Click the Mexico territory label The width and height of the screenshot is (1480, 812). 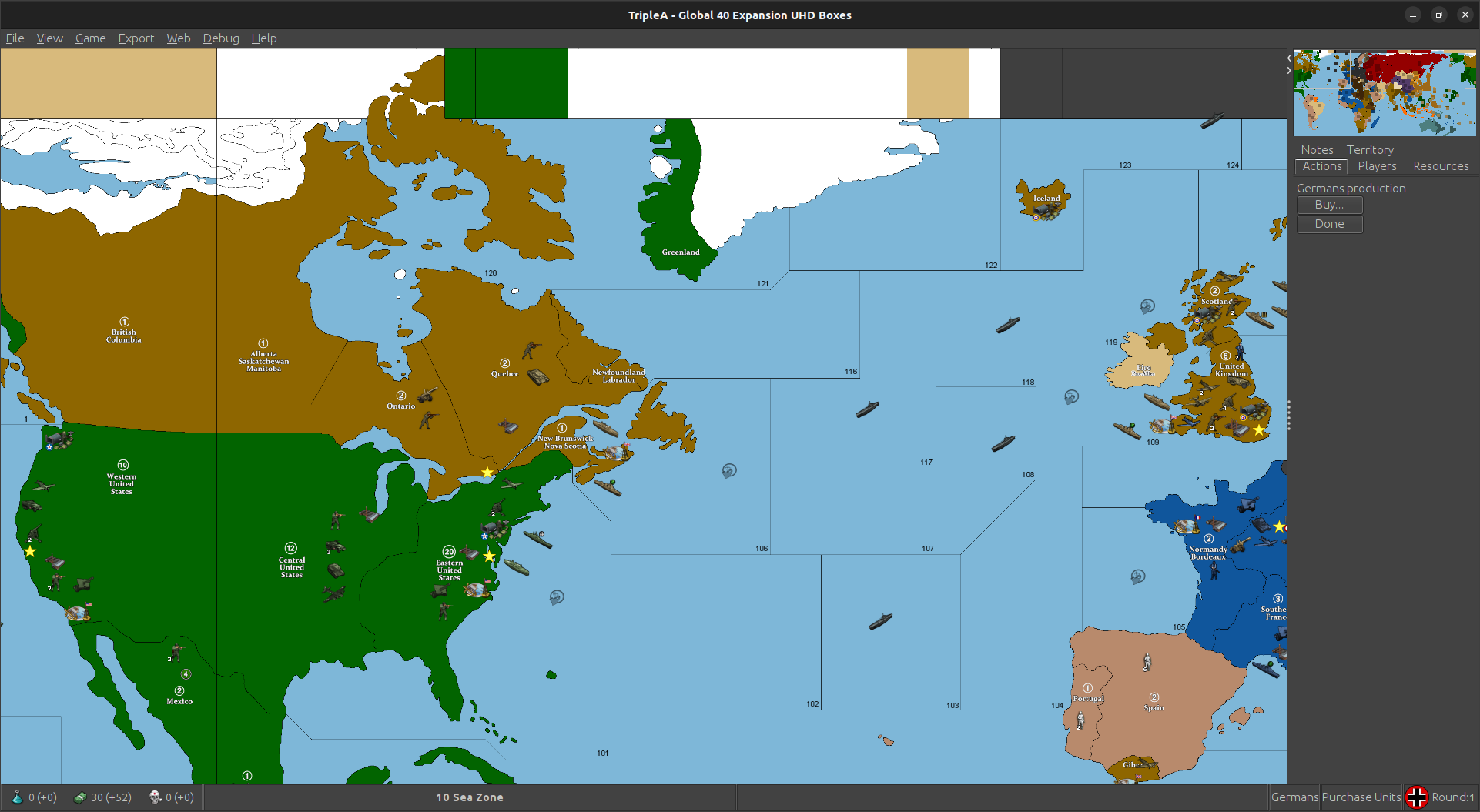179,701
